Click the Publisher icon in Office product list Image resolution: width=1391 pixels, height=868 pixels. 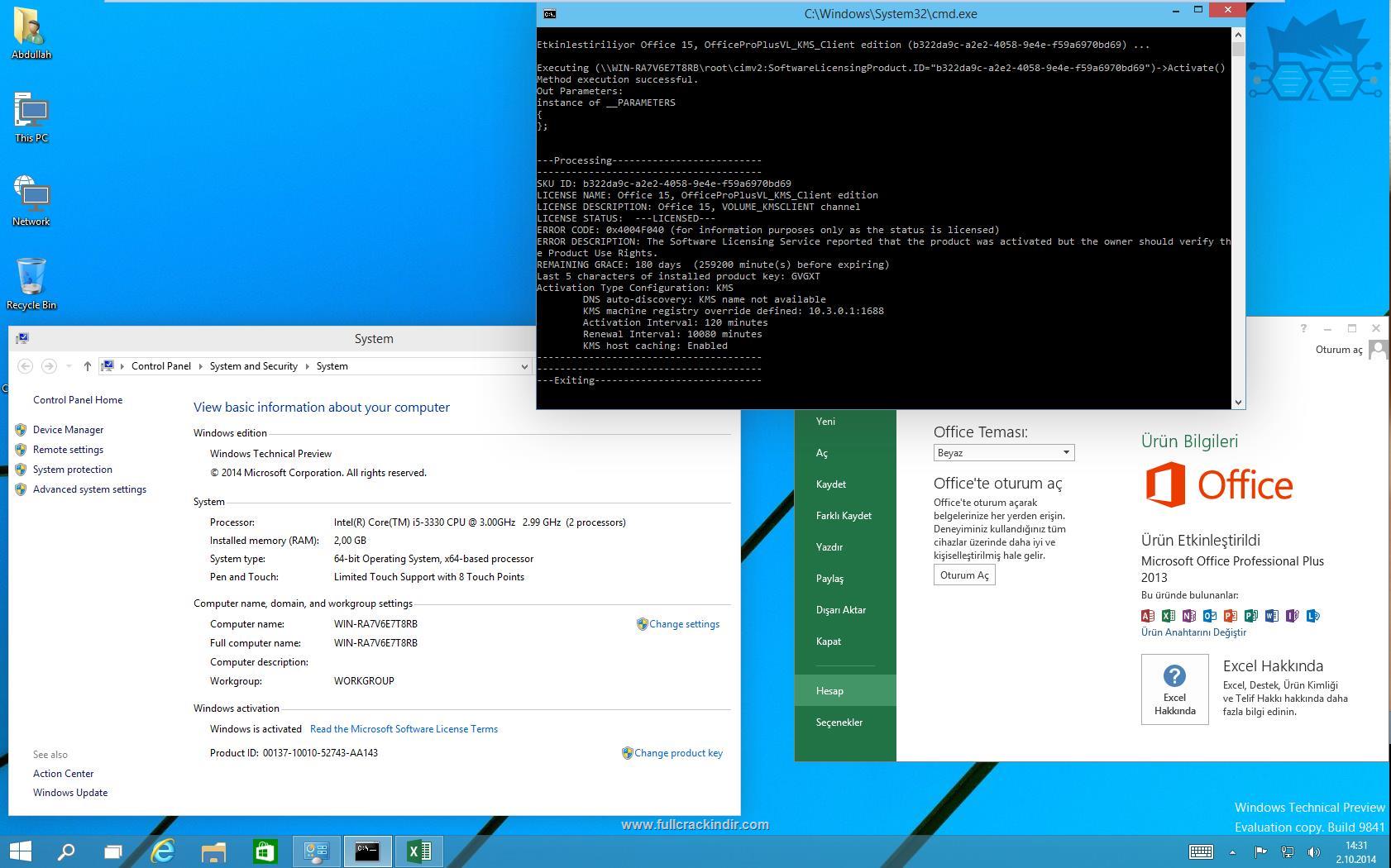(1251, 616)
